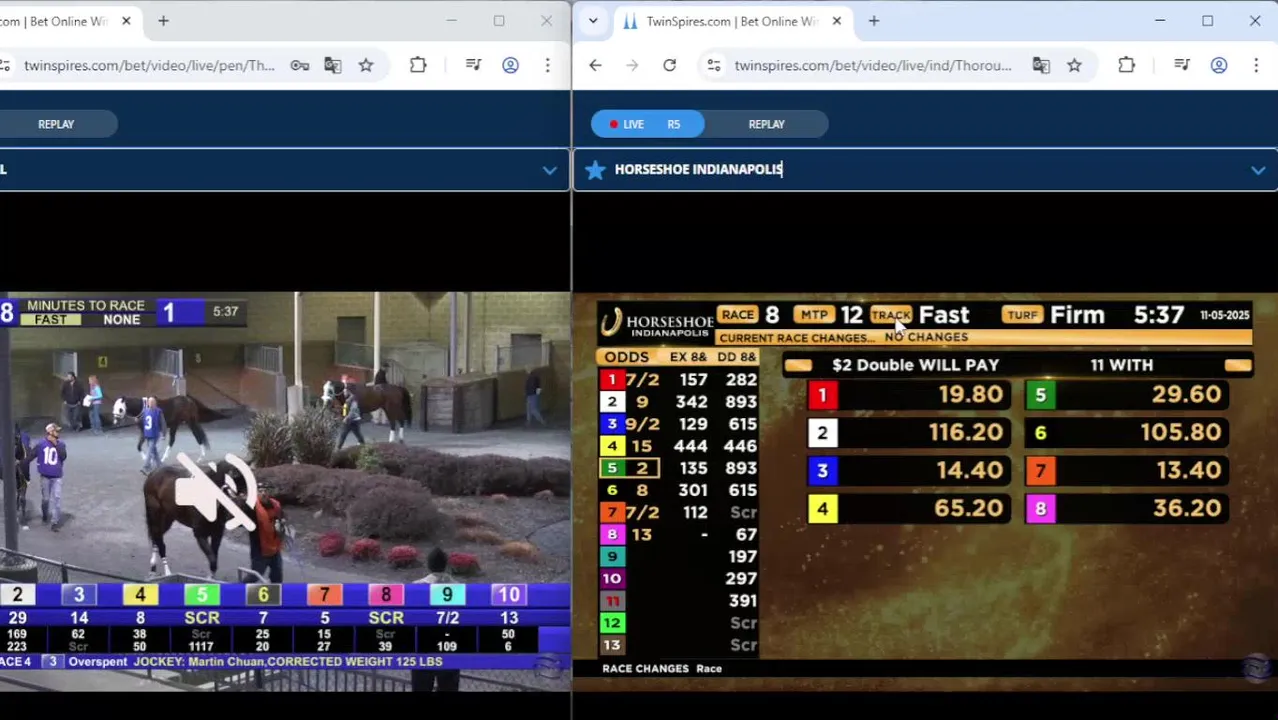Click the "11 WITH" label
This screenshot has width=1278, height=720.
click(x=1121, y=365)
